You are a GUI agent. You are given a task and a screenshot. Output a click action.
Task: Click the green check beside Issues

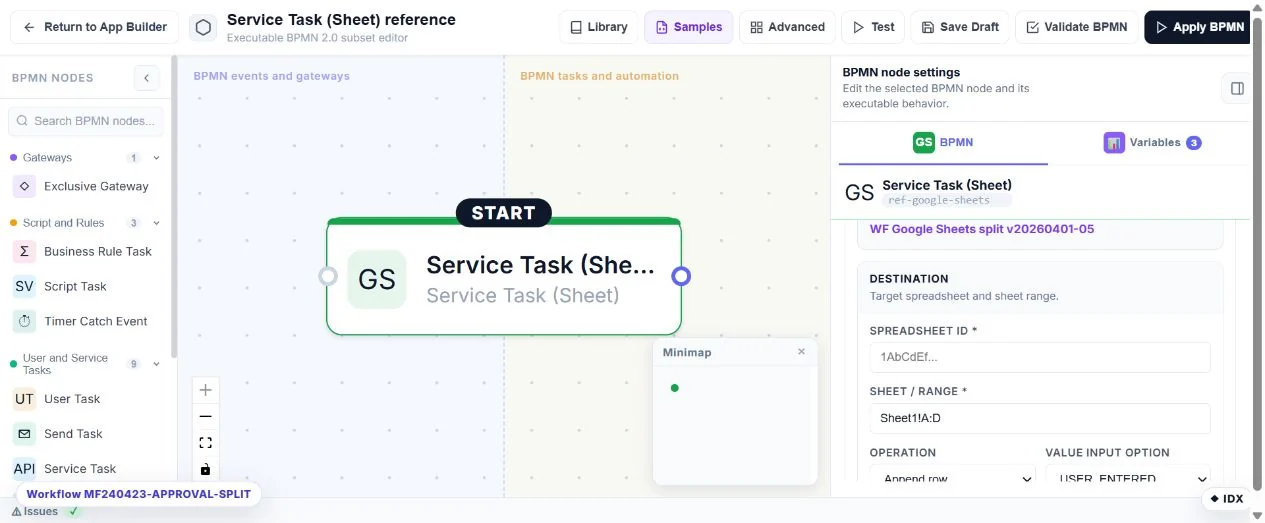[73, 511]
